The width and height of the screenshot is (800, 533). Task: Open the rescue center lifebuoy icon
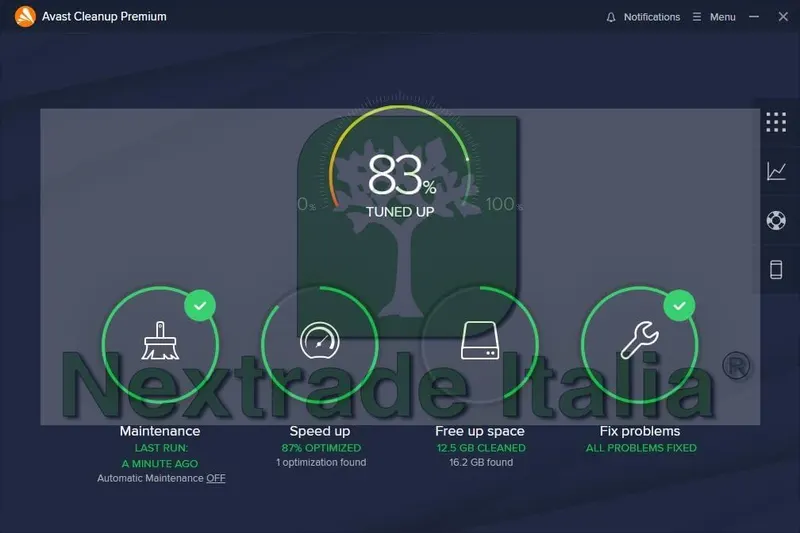[x=776, y=220]
